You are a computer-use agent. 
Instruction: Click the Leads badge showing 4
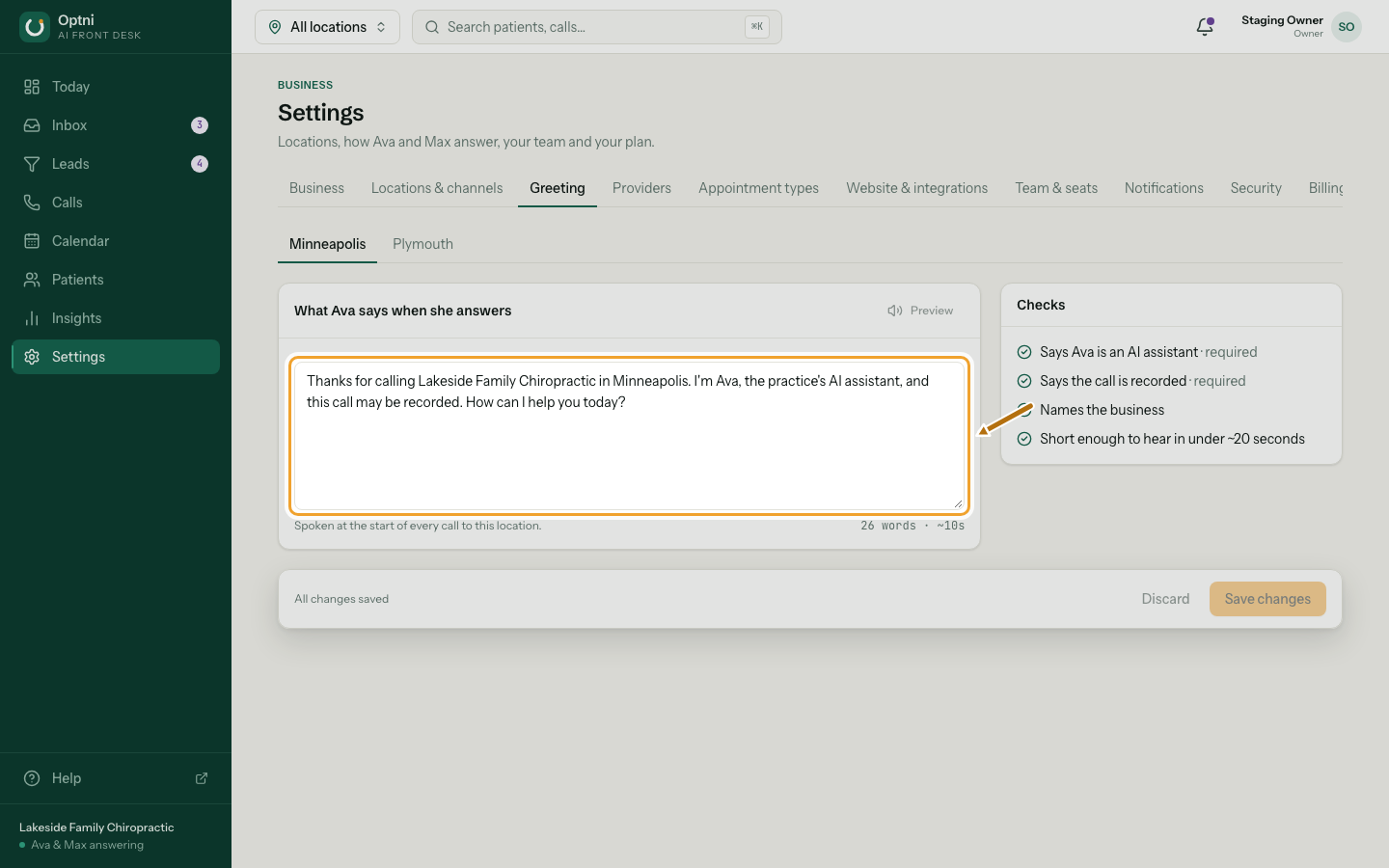click(x=200, y=164)
